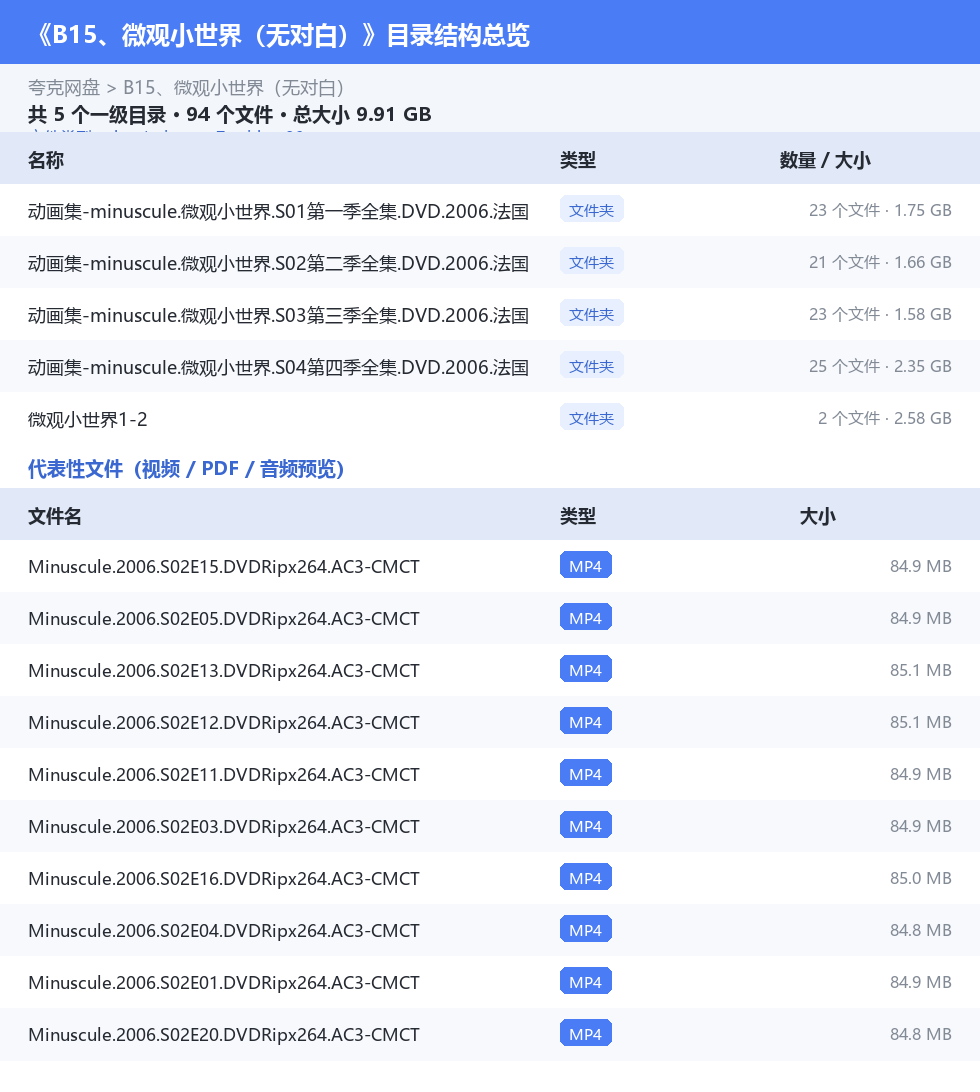Select file Minuscule.2006.S02E15.DVDRipx264.AC3-CMCT
Image resolution: width=980 pixels, height=1092 pixels.
pyautogui.click(x=224, y=567)
